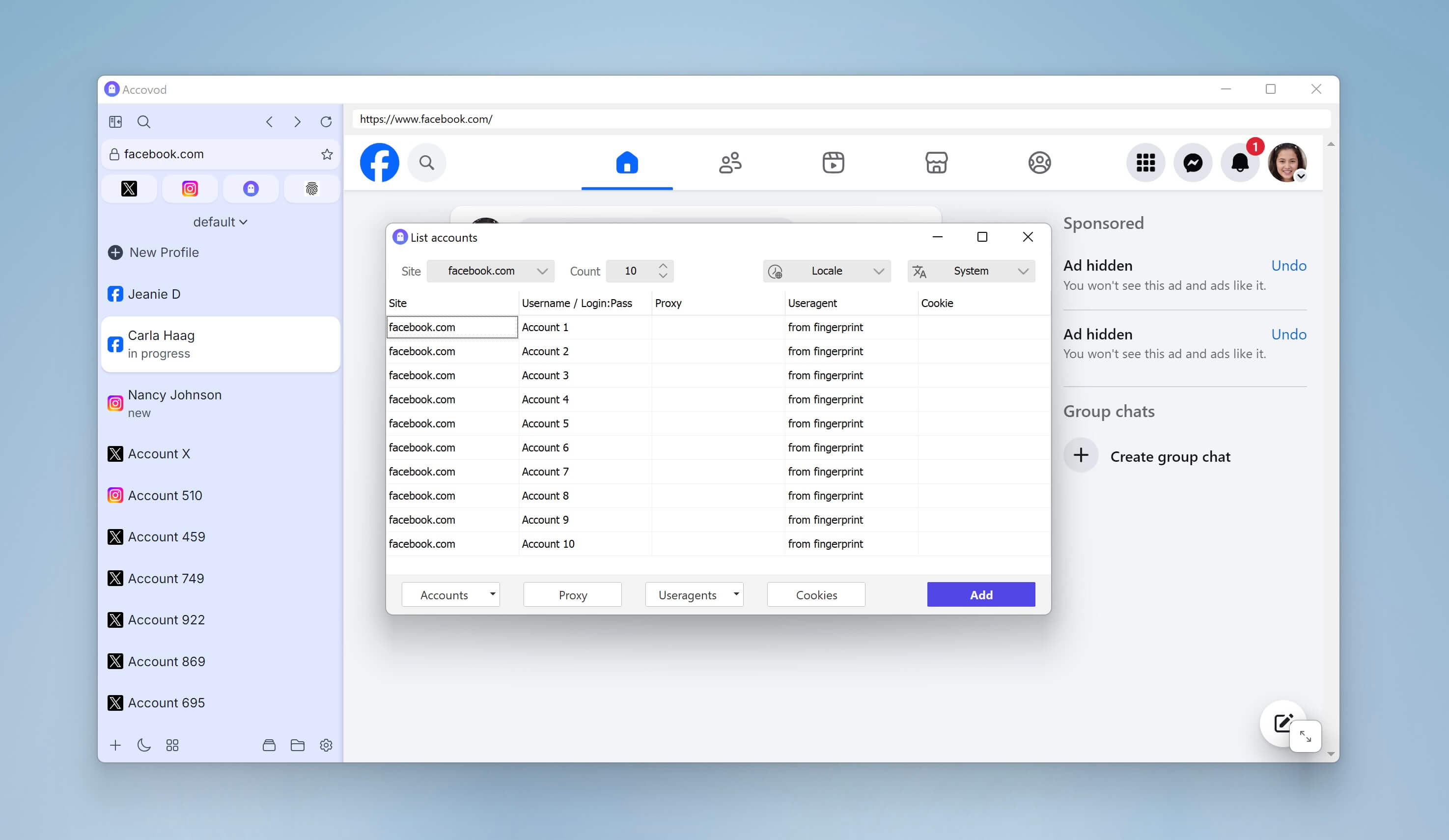Bookmark facebook.com with star icon

(327, 154)
